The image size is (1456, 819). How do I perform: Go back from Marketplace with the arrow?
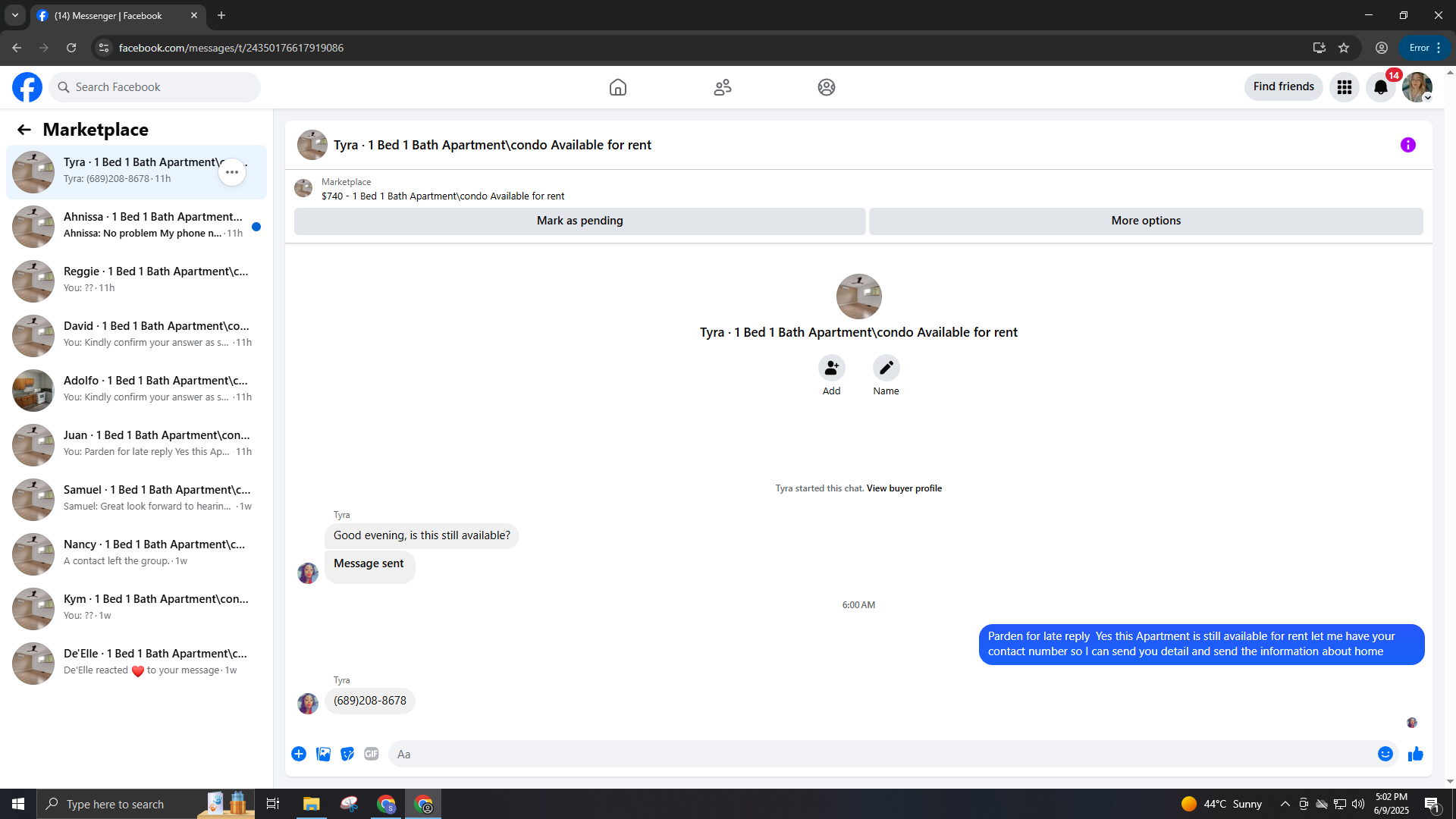point(24,130)
